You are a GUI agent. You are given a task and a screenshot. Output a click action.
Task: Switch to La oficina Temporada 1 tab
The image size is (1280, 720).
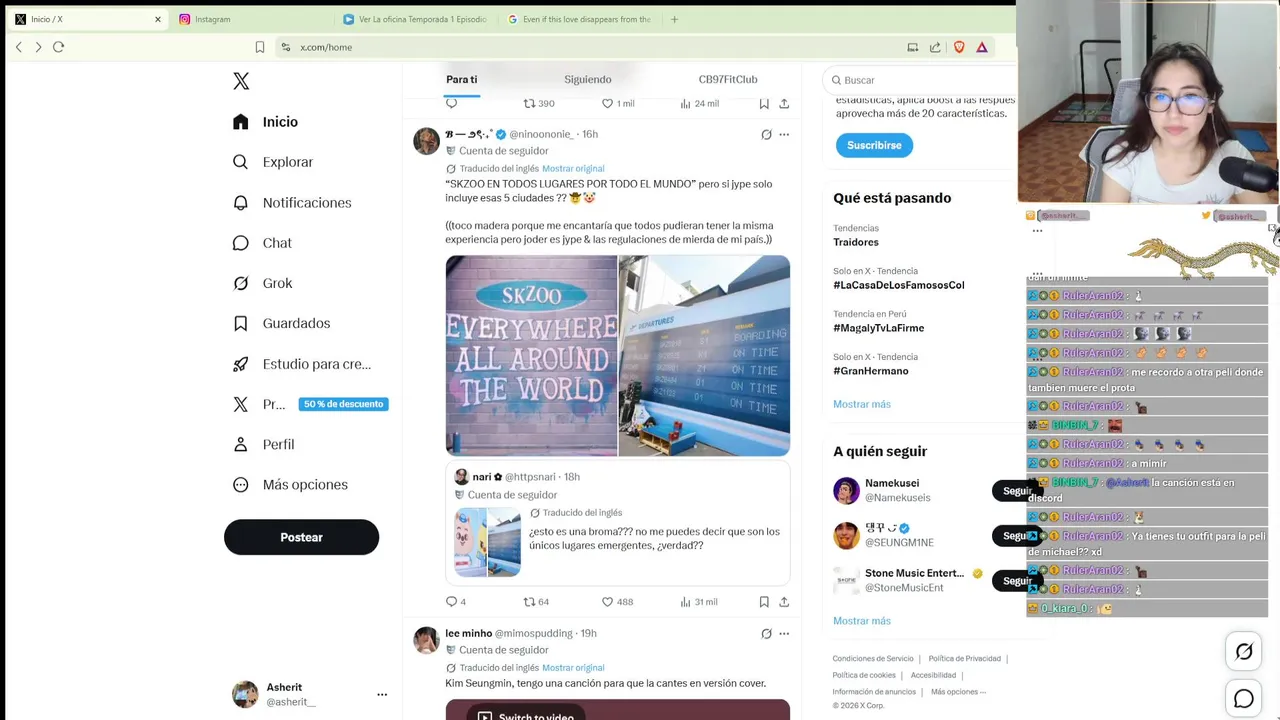pyautogui.click(x=415, y=19)
